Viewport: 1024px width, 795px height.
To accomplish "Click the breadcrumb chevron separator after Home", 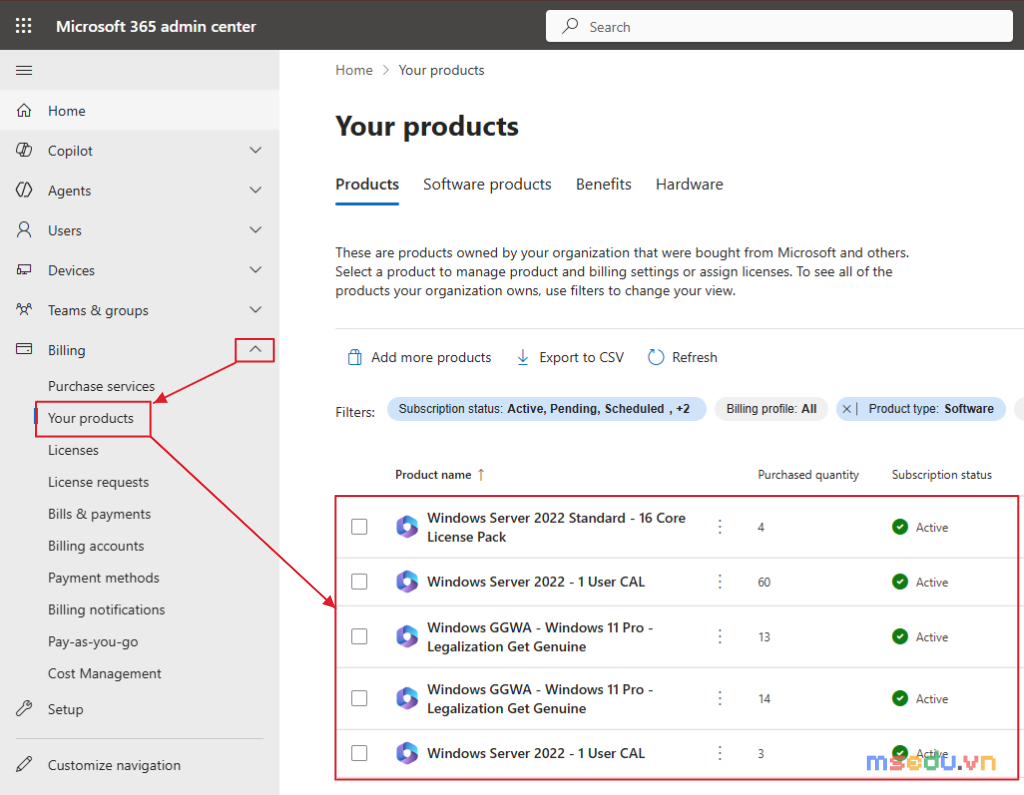I will (385, 70).
